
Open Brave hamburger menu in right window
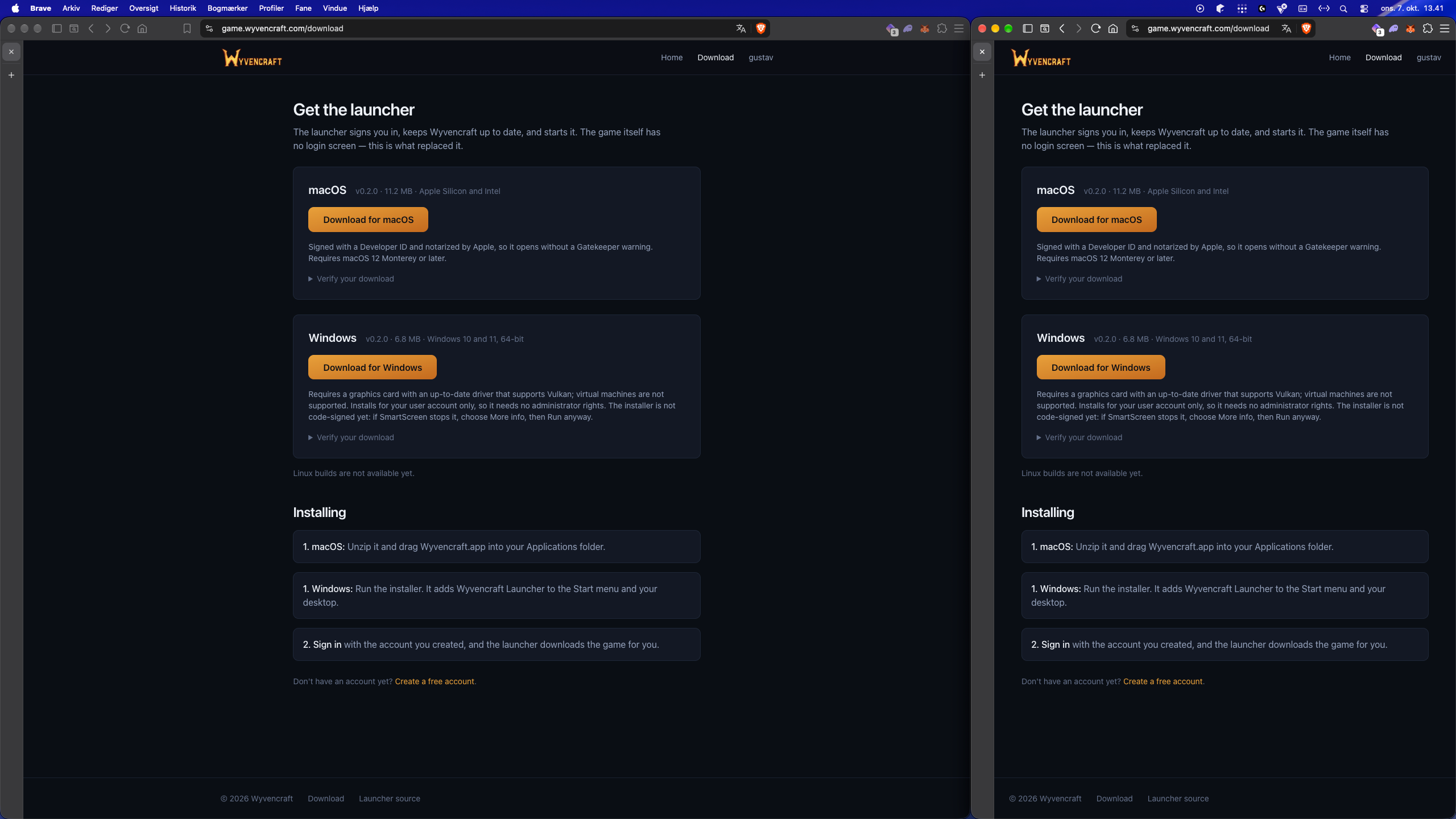[x=1445, y=28]
